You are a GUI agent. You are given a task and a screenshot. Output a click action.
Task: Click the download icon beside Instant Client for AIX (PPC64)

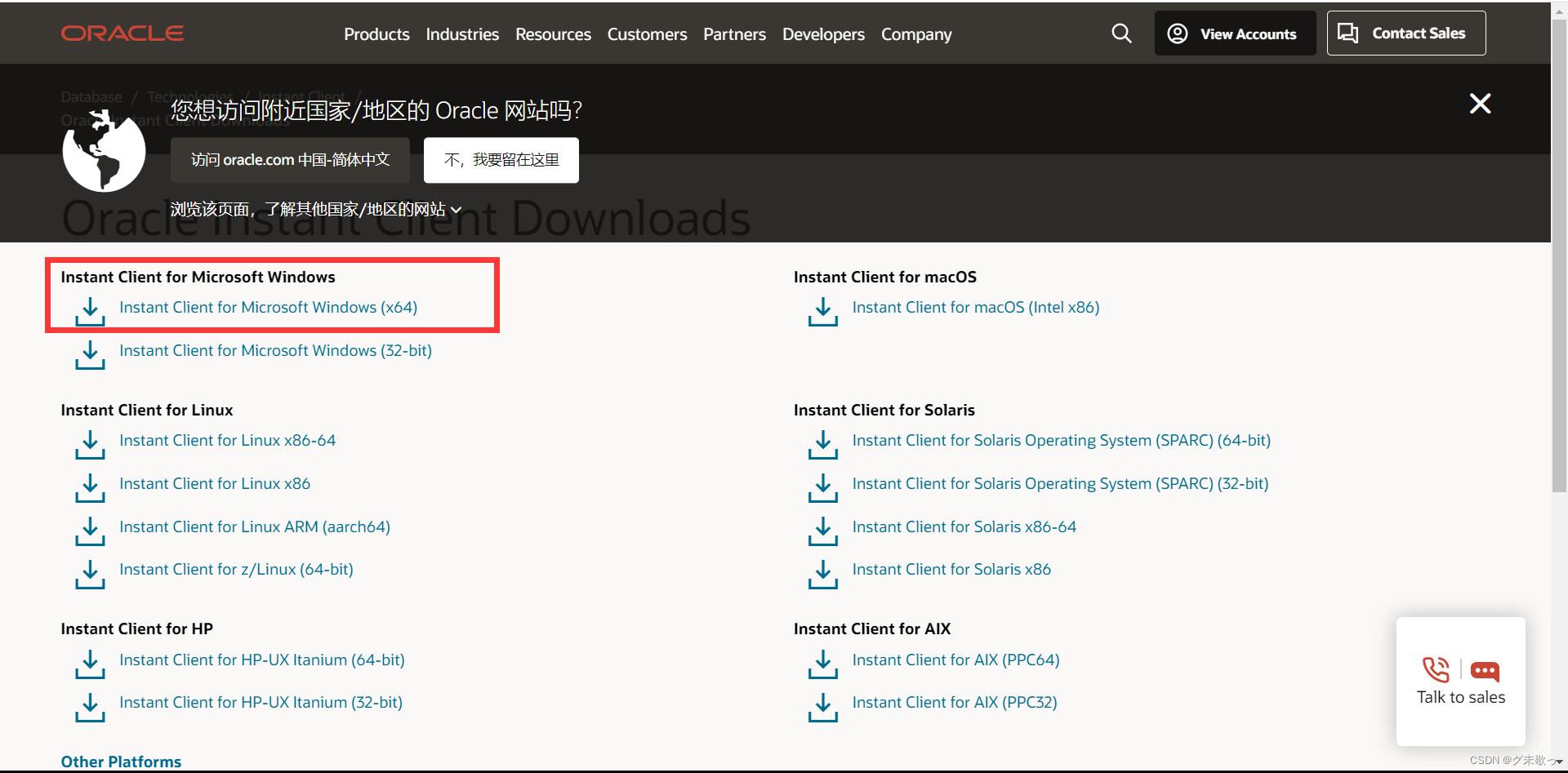tap(822, 664)
